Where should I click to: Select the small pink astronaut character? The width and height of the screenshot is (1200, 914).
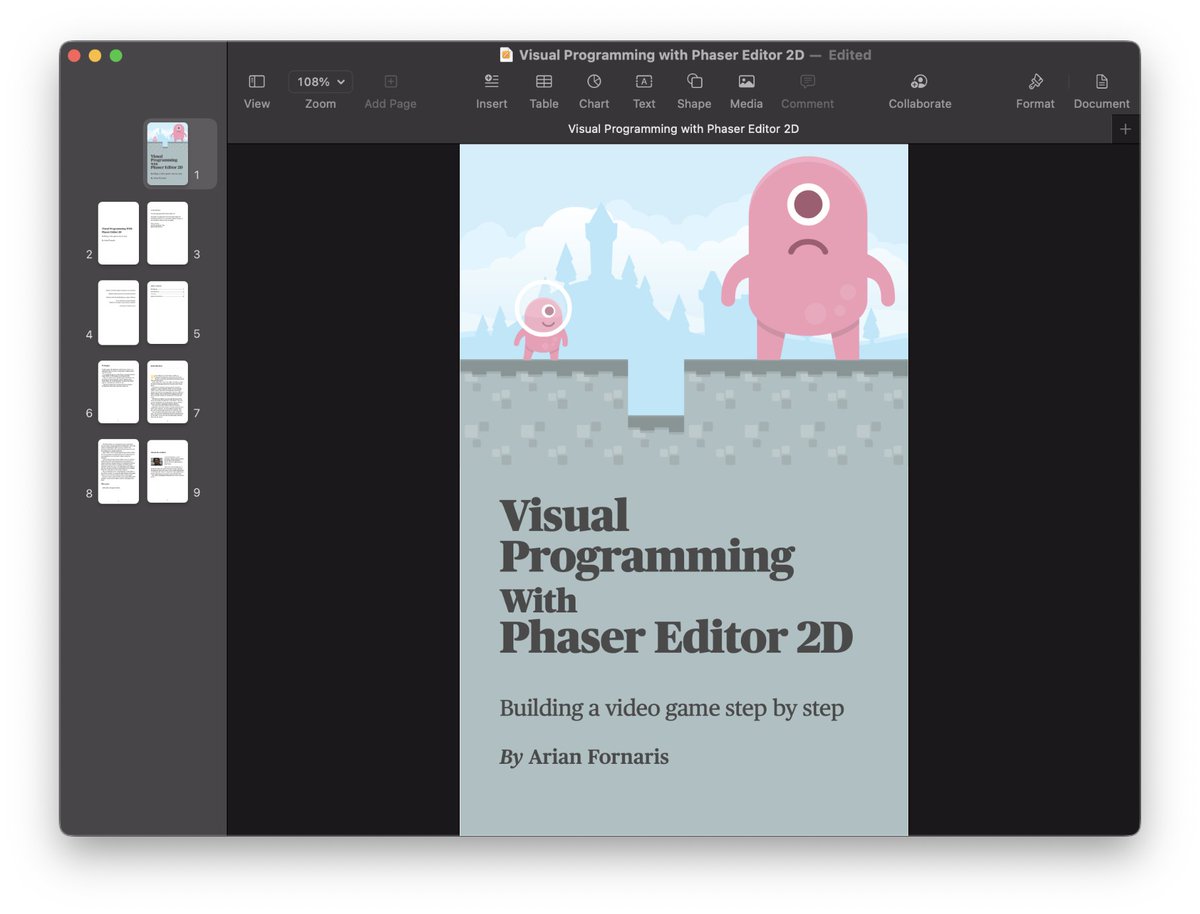pyautogui.click(x=543, y=320)
